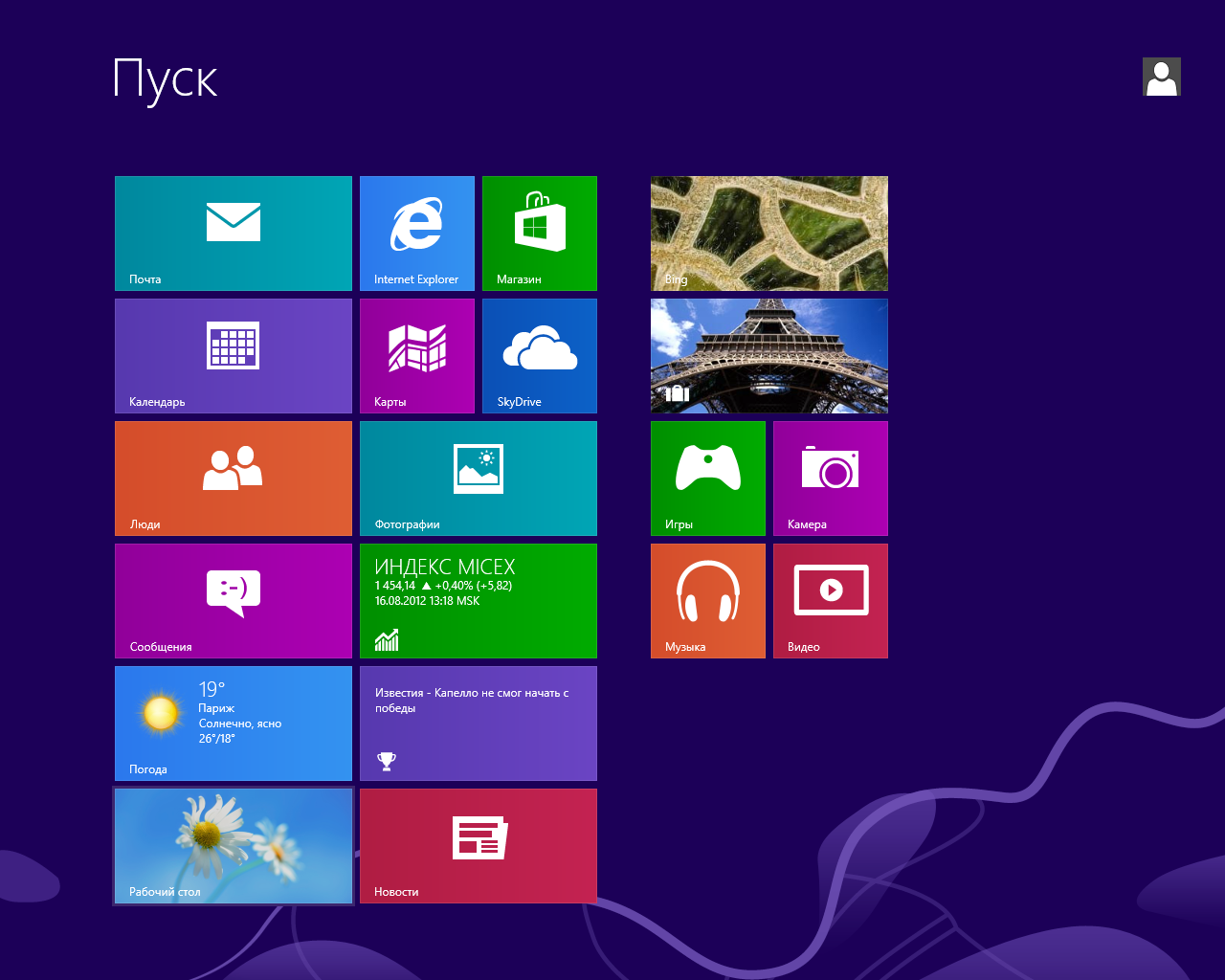Open the Карты maps tile

coord(417,356)
